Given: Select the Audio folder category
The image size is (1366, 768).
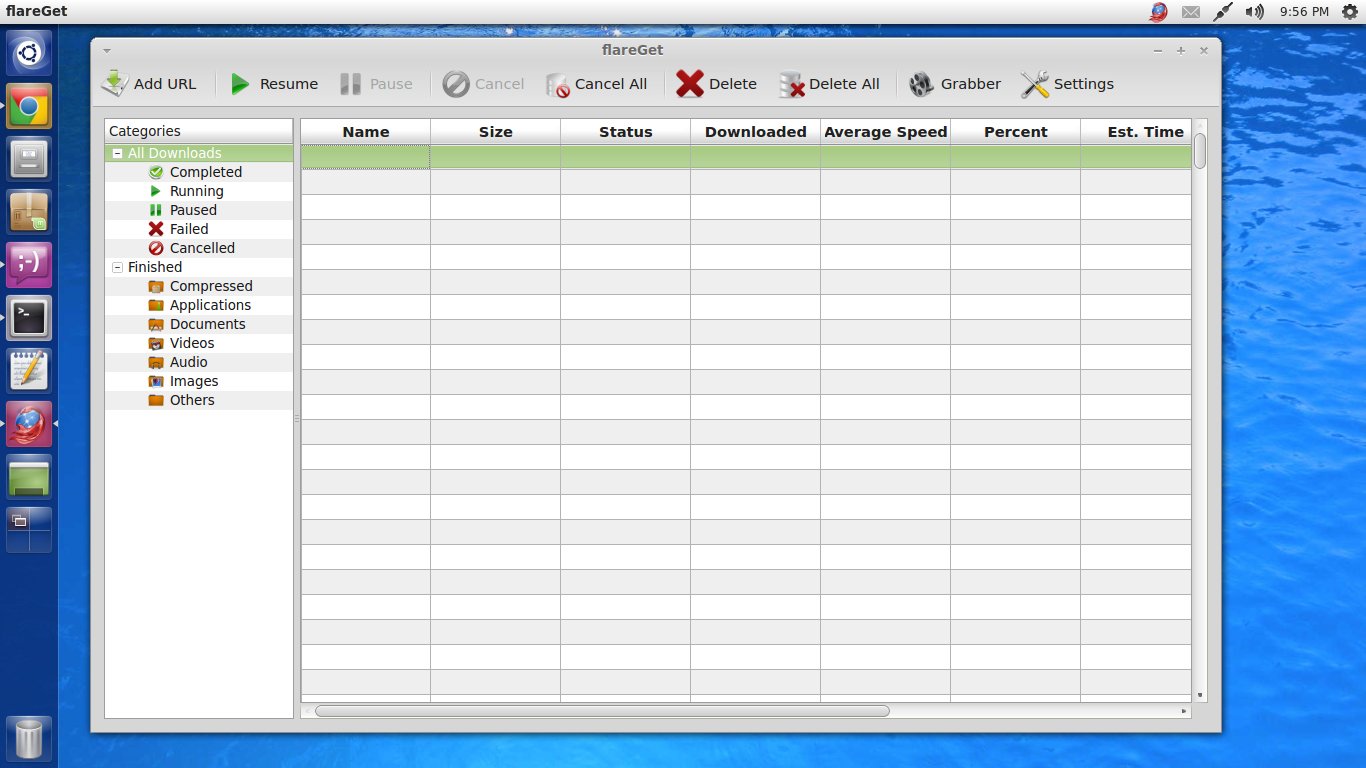Looking at the screenshot, I should click(188, 362).
